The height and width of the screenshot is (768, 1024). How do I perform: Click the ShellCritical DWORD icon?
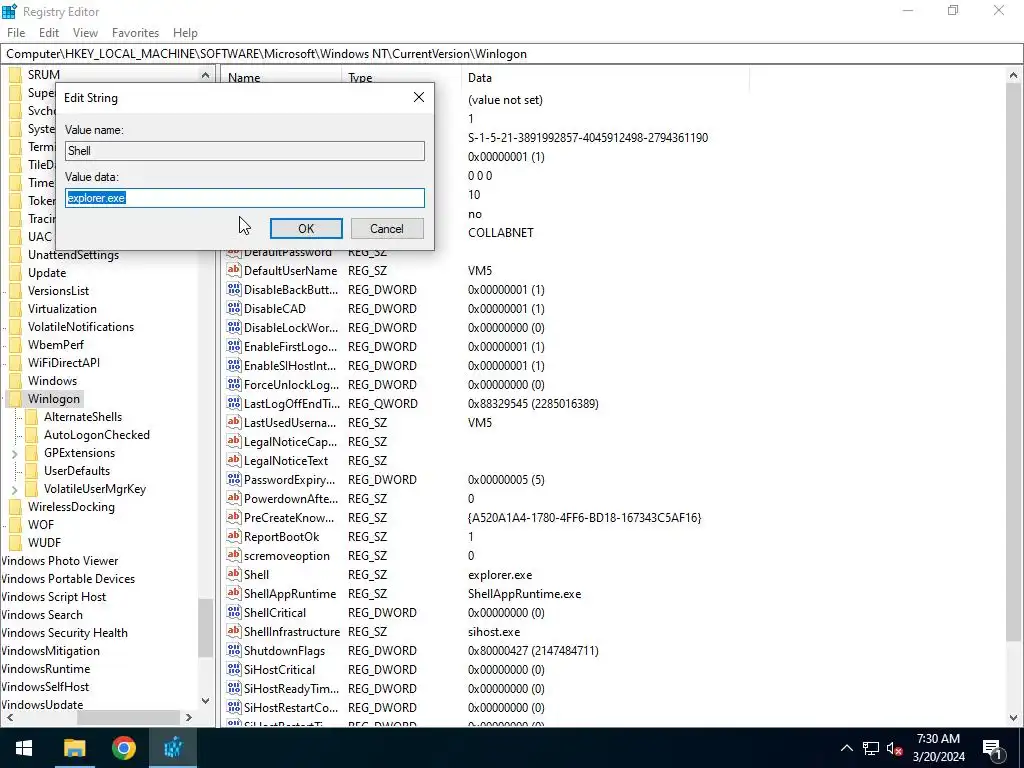234,612
